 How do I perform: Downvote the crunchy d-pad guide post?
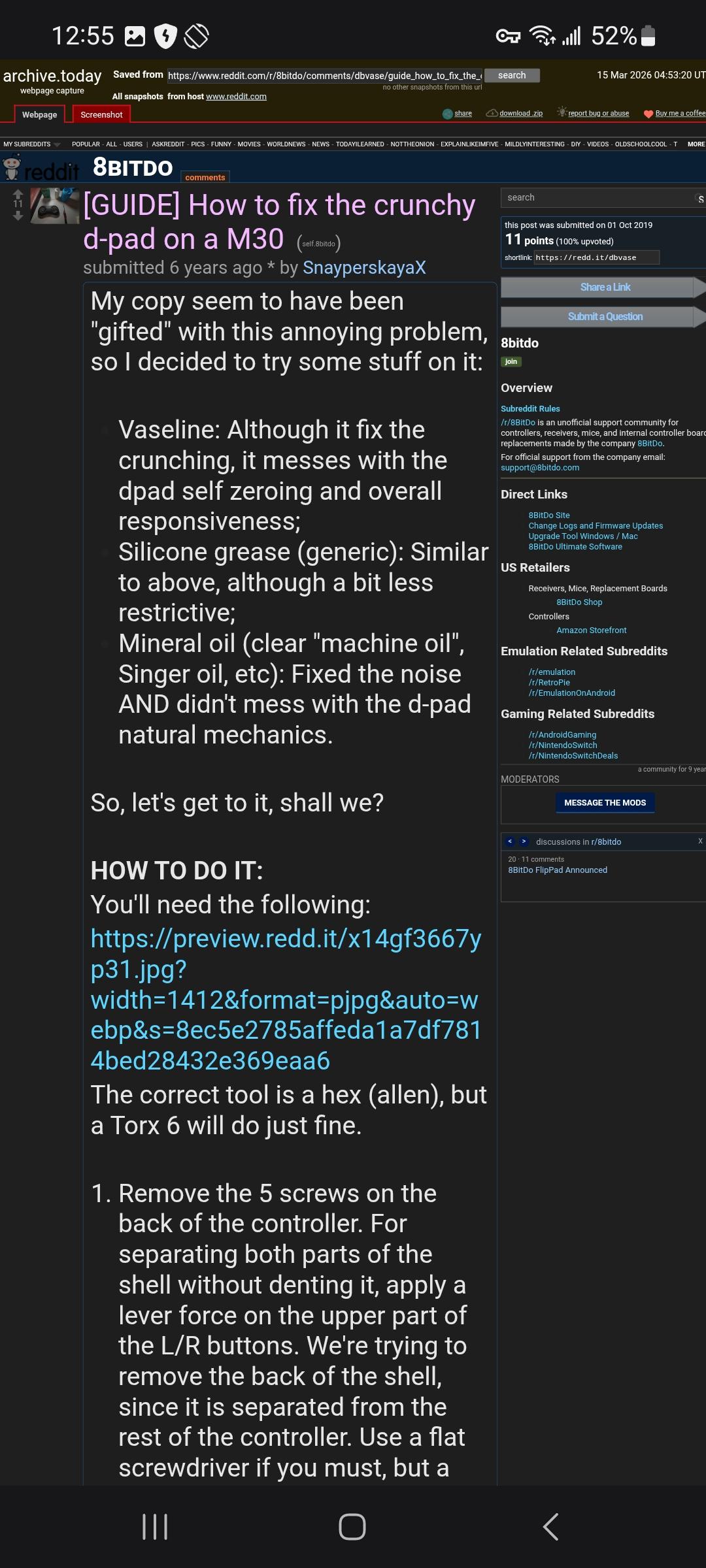(18, 216)
